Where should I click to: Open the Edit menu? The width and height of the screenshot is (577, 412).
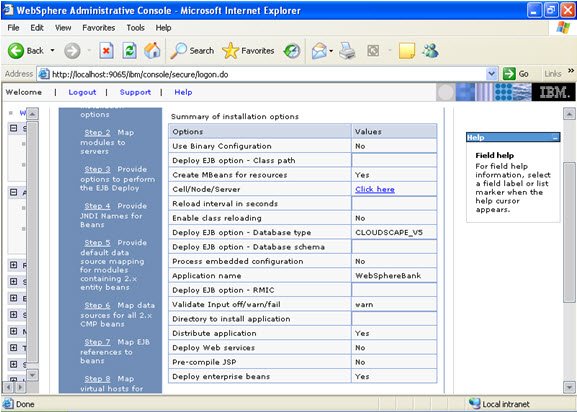[x=37, y=28]
